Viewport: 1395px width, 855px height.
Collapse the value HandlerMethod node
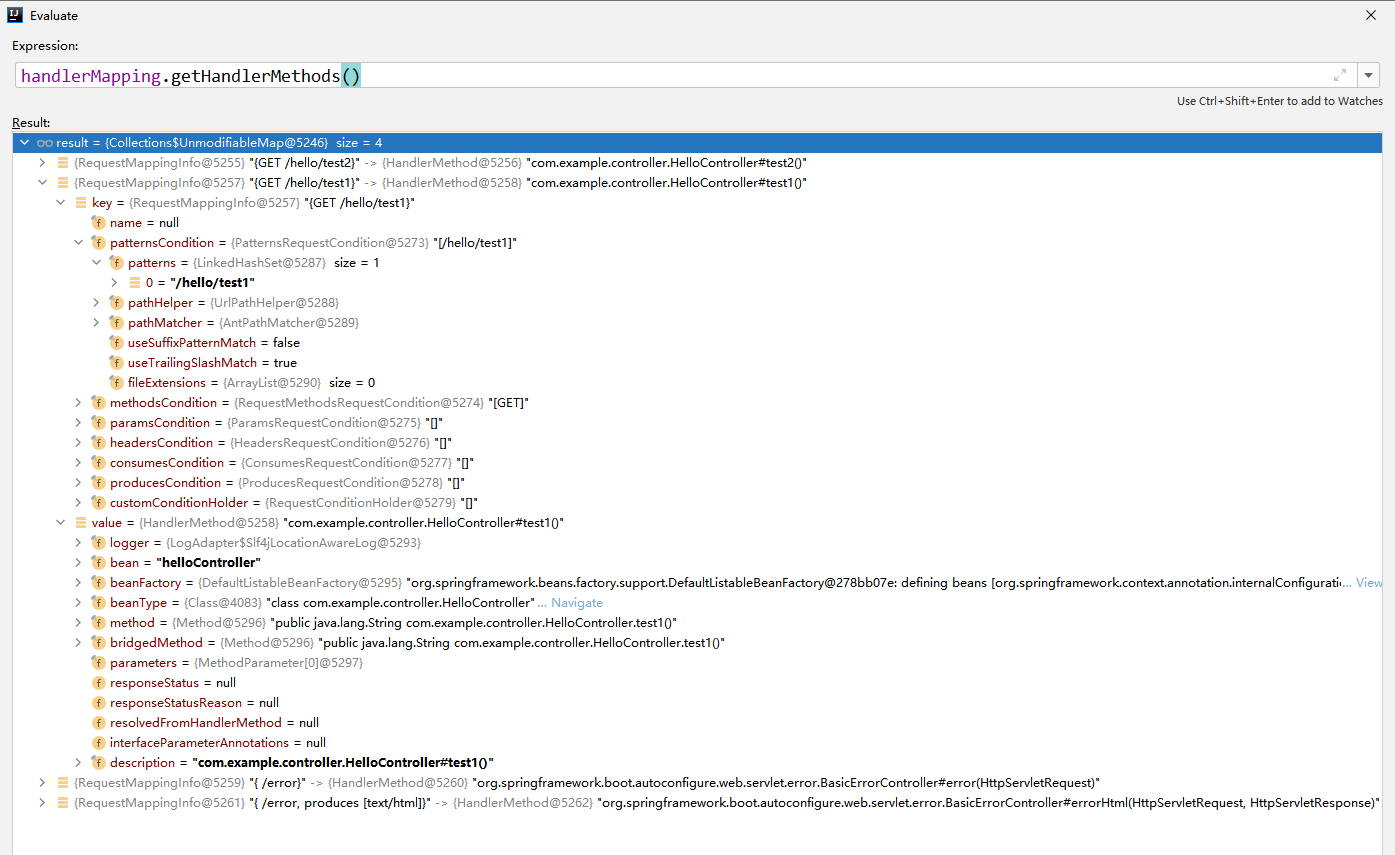coord(60,523)
